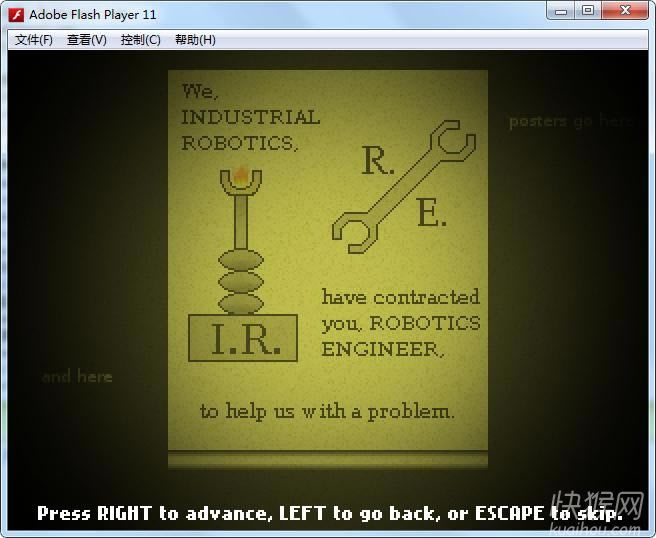The width and height of the screenshot is (656, 538).
Task: Maximize the Flash Player window
Action: click(x=588, y=11)
